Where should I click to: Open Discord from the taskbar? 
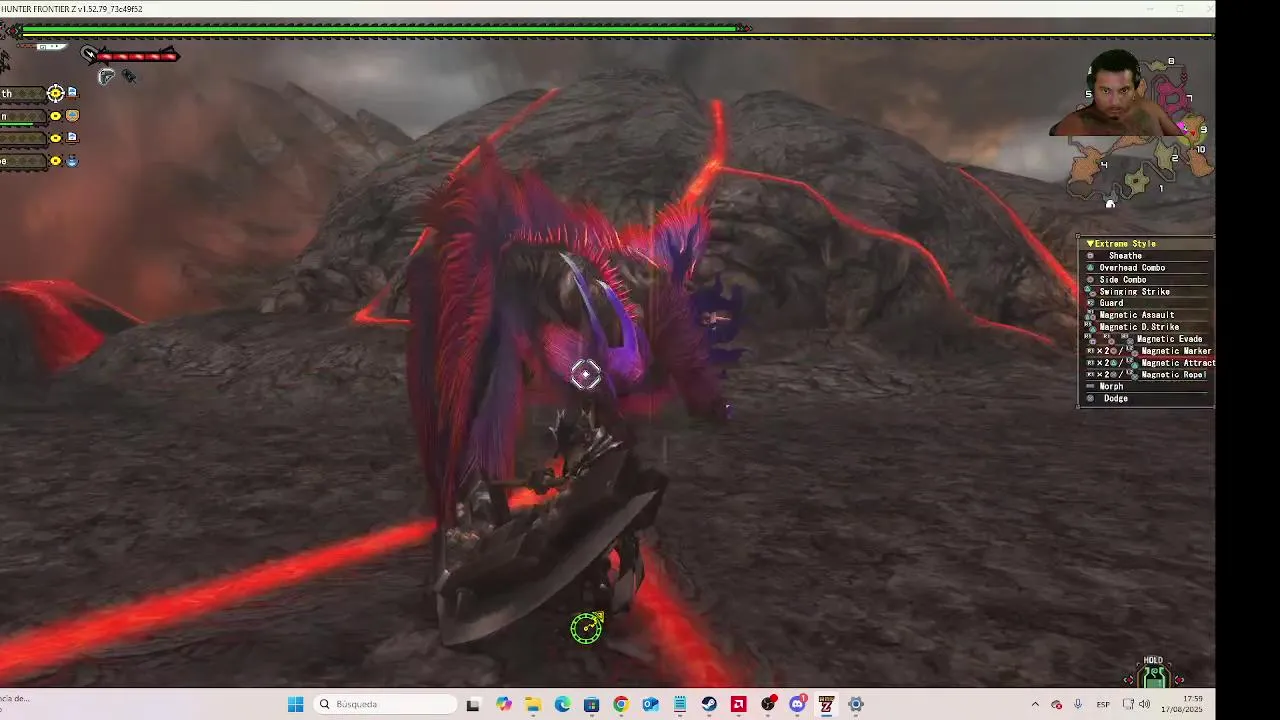(798, 704)
